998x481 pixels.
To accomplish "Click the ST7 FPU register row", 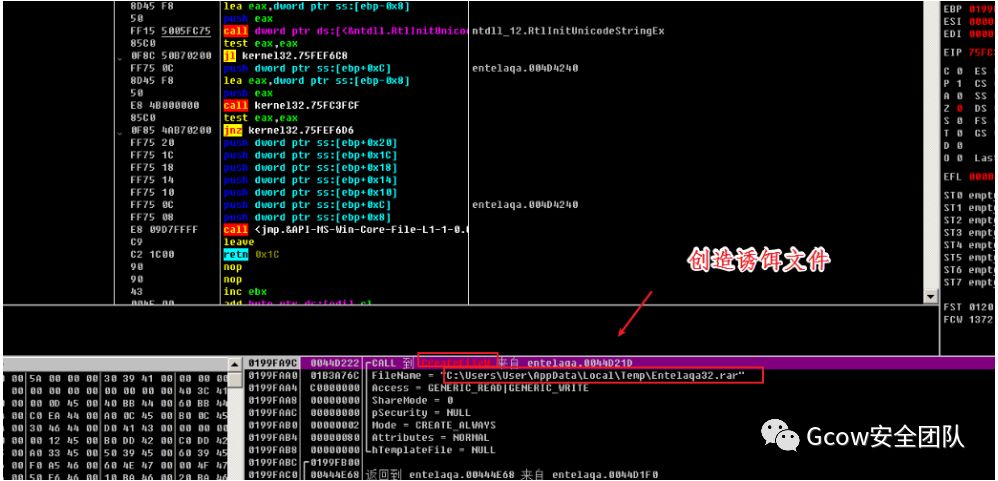I will click(970, 282).
